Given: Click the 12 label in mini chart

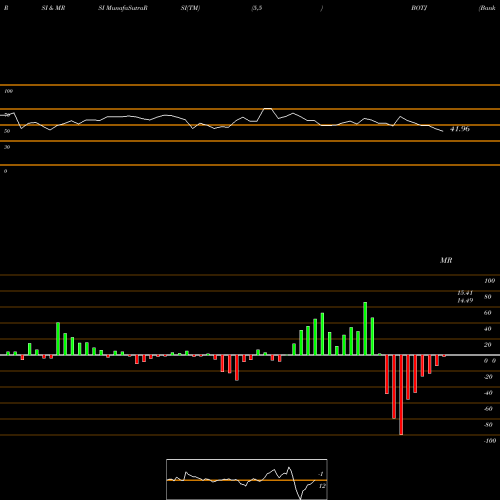Looking at the screenshot, I should (x=322, y=486).
